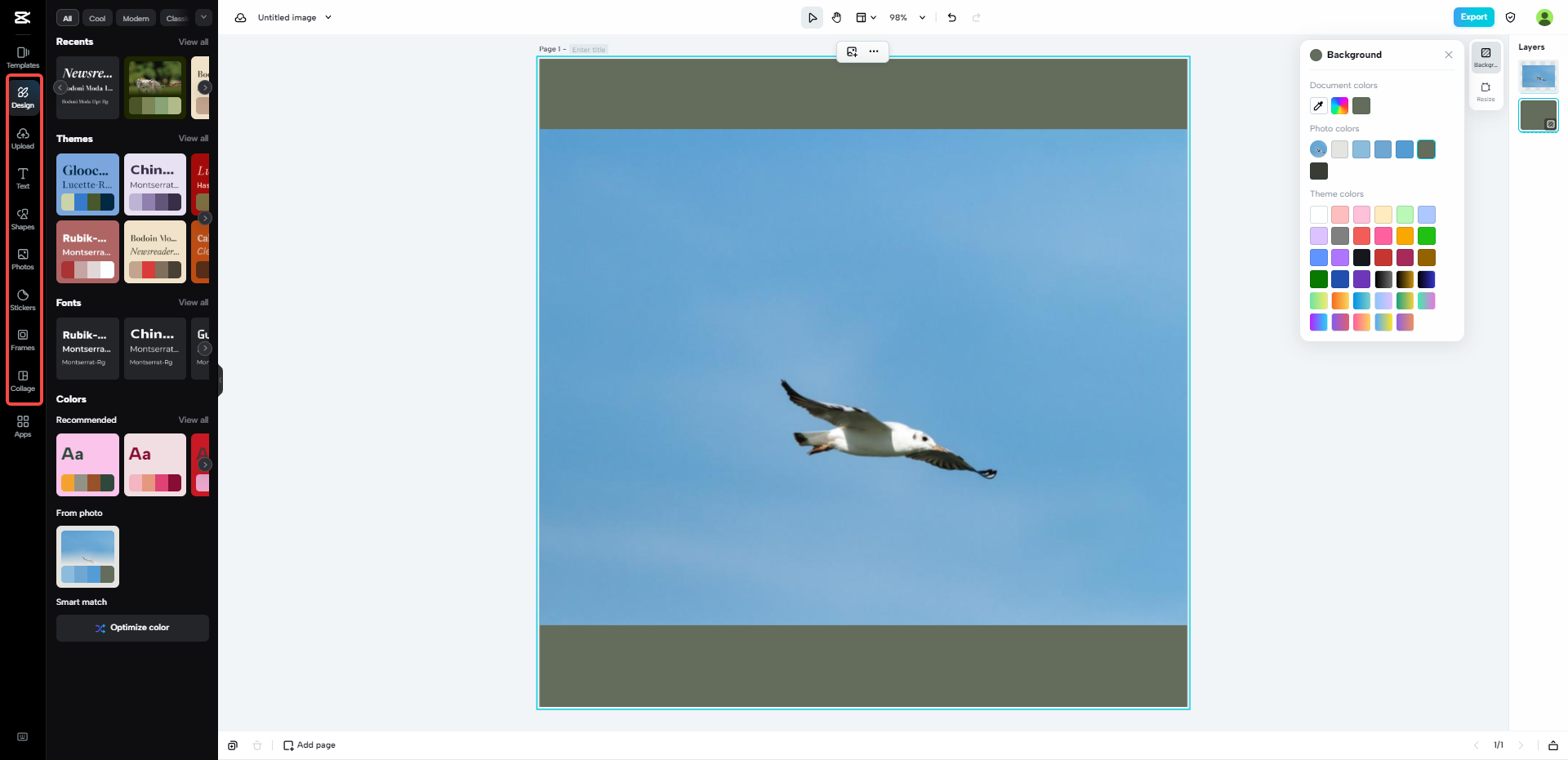Switch to the Cool style filter
Image resolution: width=1568 pixels, height=760 pixels.
(97, 17)
